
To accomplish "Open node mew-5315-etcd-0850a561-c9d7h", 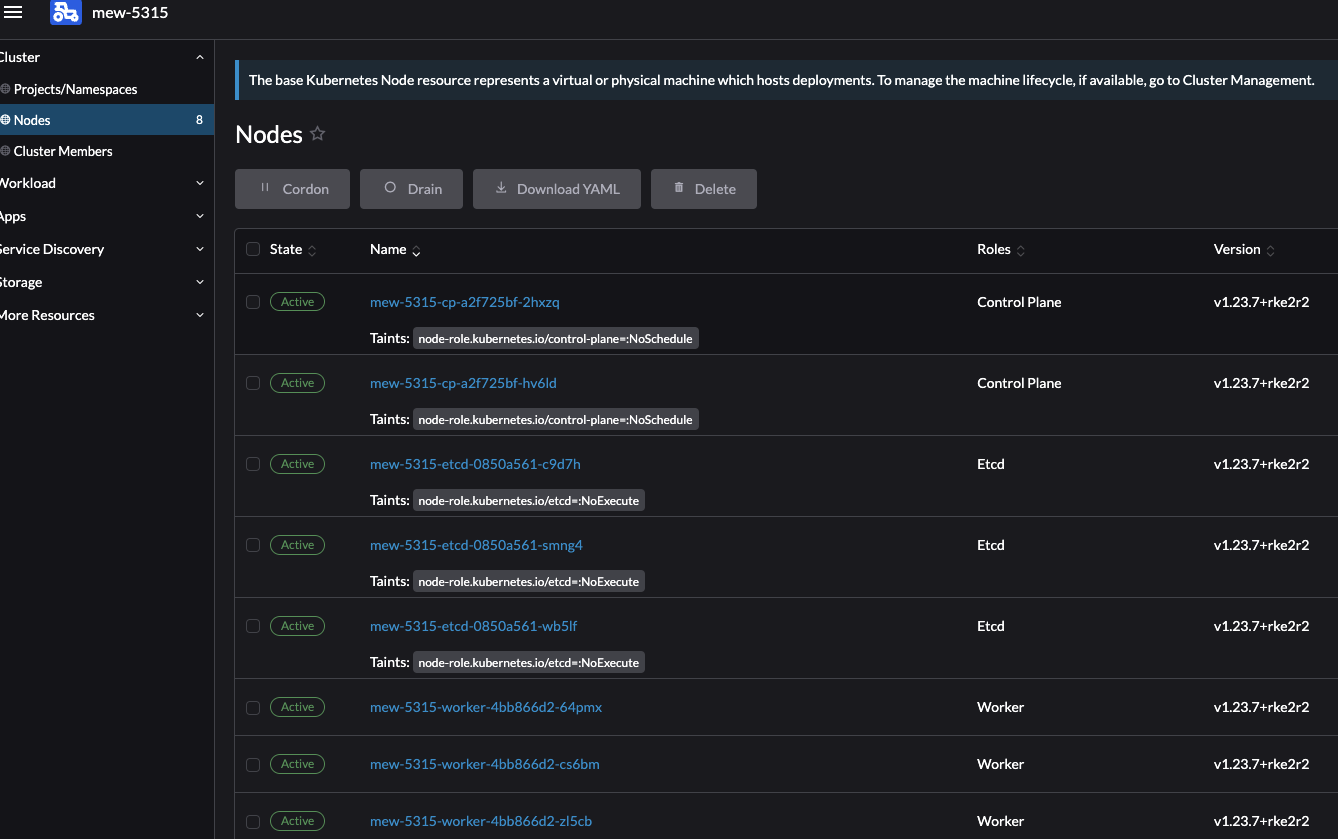I will point(475,464).
